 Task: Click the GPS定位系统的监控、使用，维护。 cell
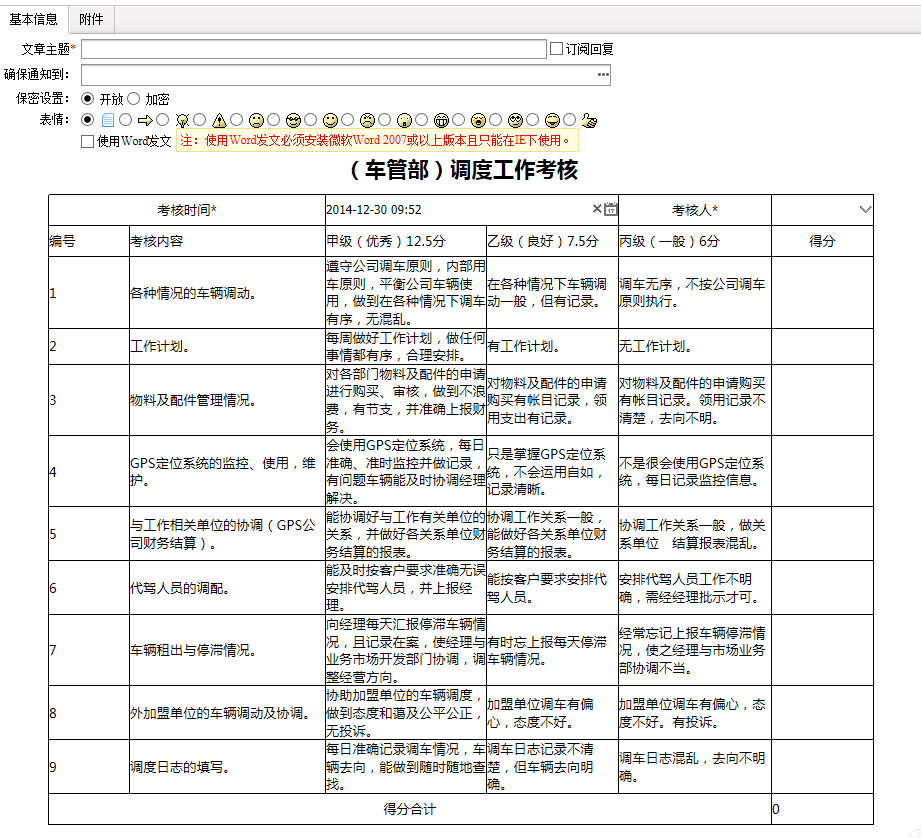(227, 472)
